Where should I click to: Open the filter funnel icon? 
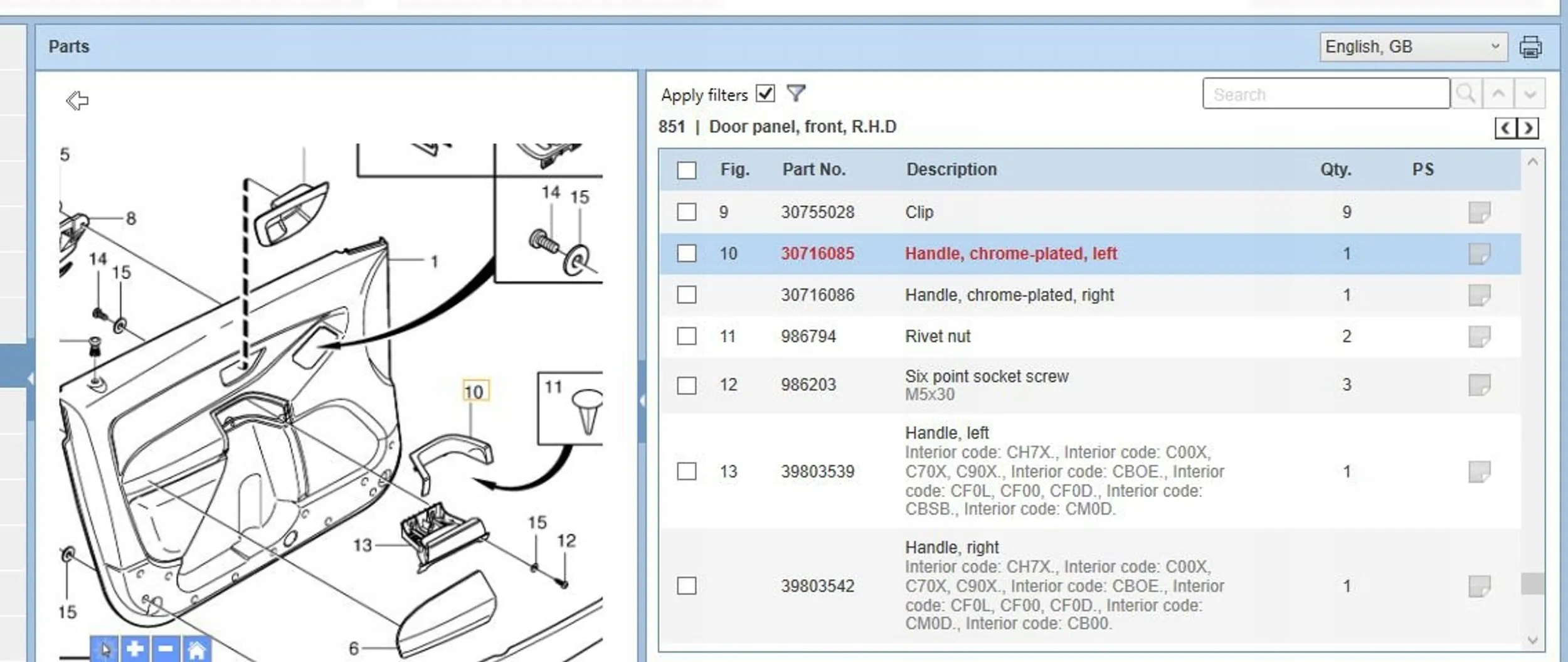coord(796,93)
